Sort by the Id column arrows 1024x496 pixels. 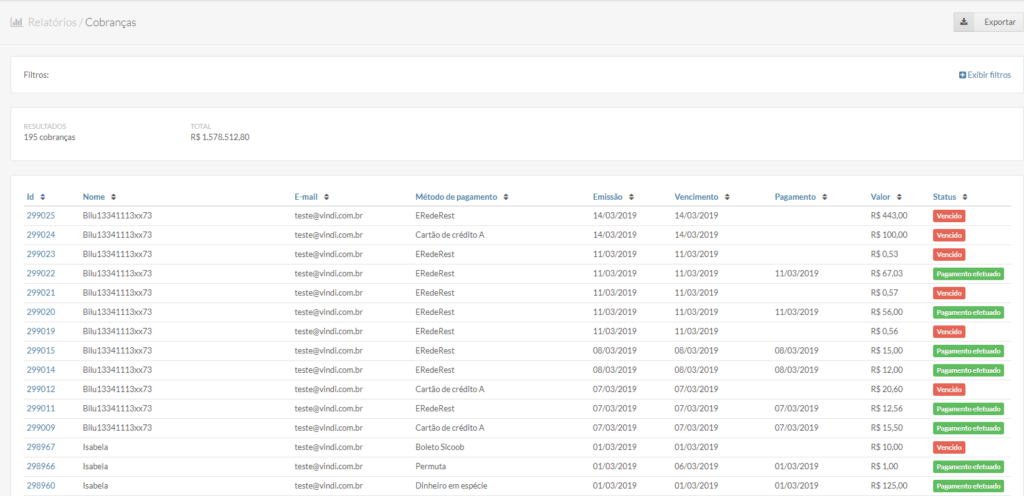(42, 196)
